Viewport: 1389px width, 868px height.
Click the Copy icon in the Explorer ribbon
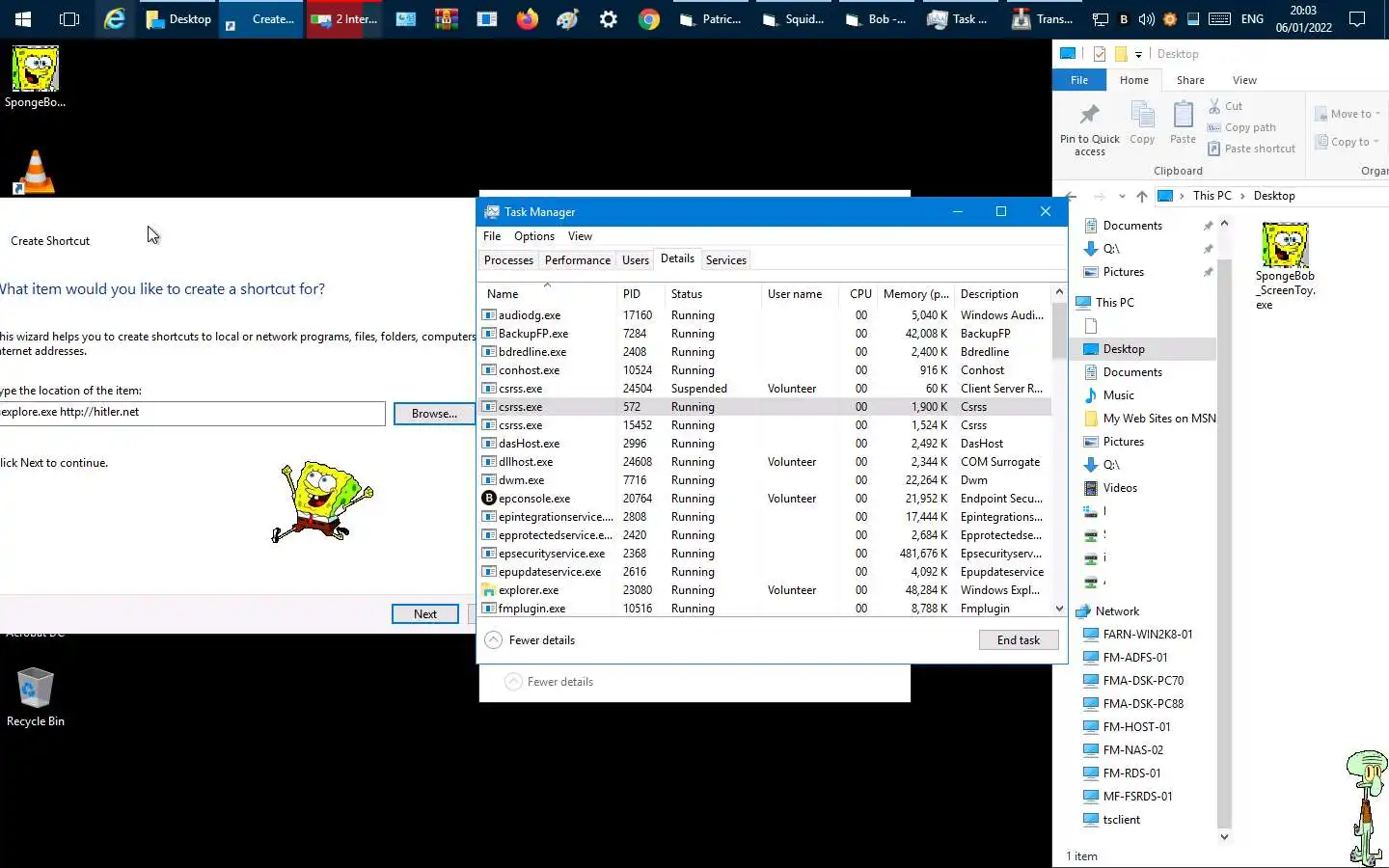click(x=1143, y=122)
